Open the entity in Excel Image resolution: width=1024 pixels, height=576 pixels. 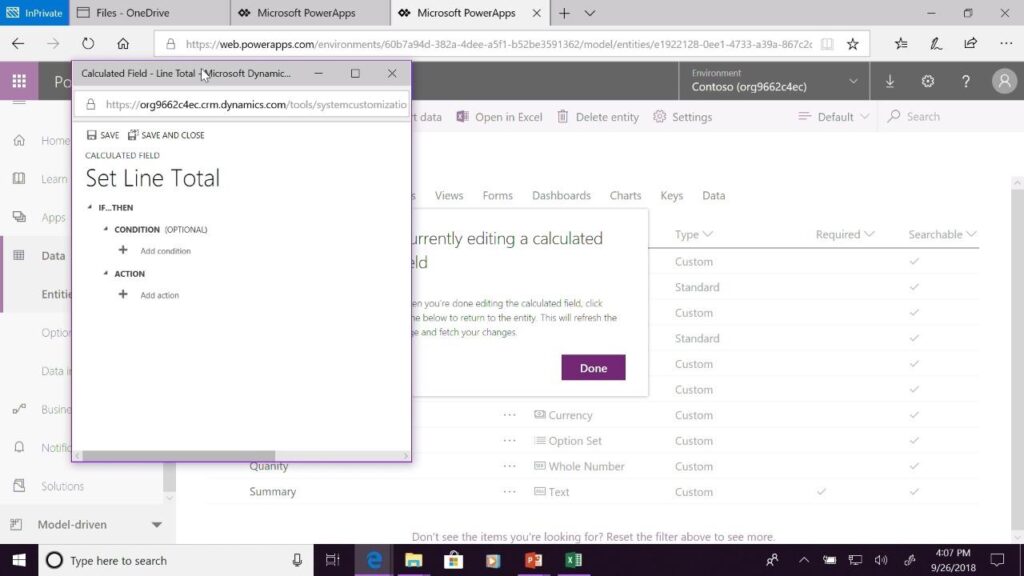(499, 116)
